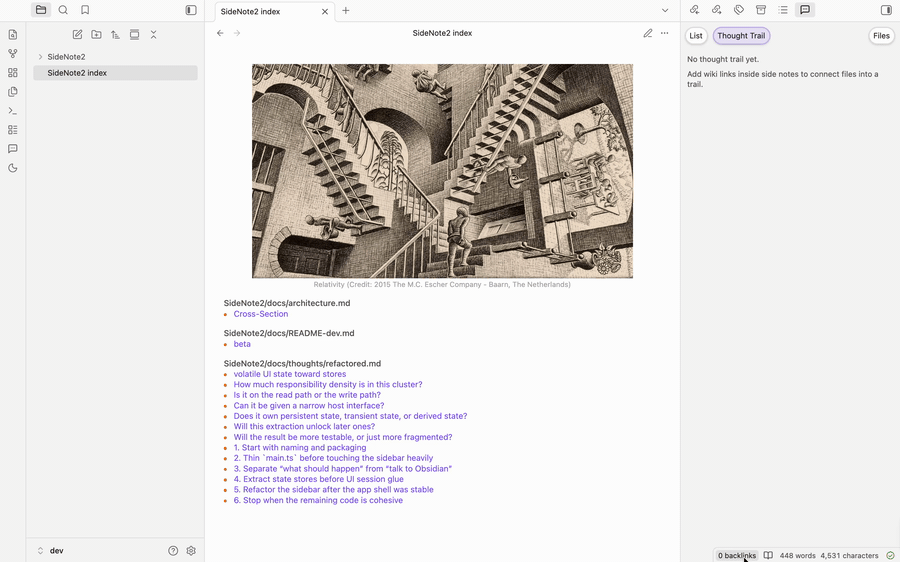The image size is (900, 562).
Task: Click the Relativity Escher image
Action: pos(442,171)
